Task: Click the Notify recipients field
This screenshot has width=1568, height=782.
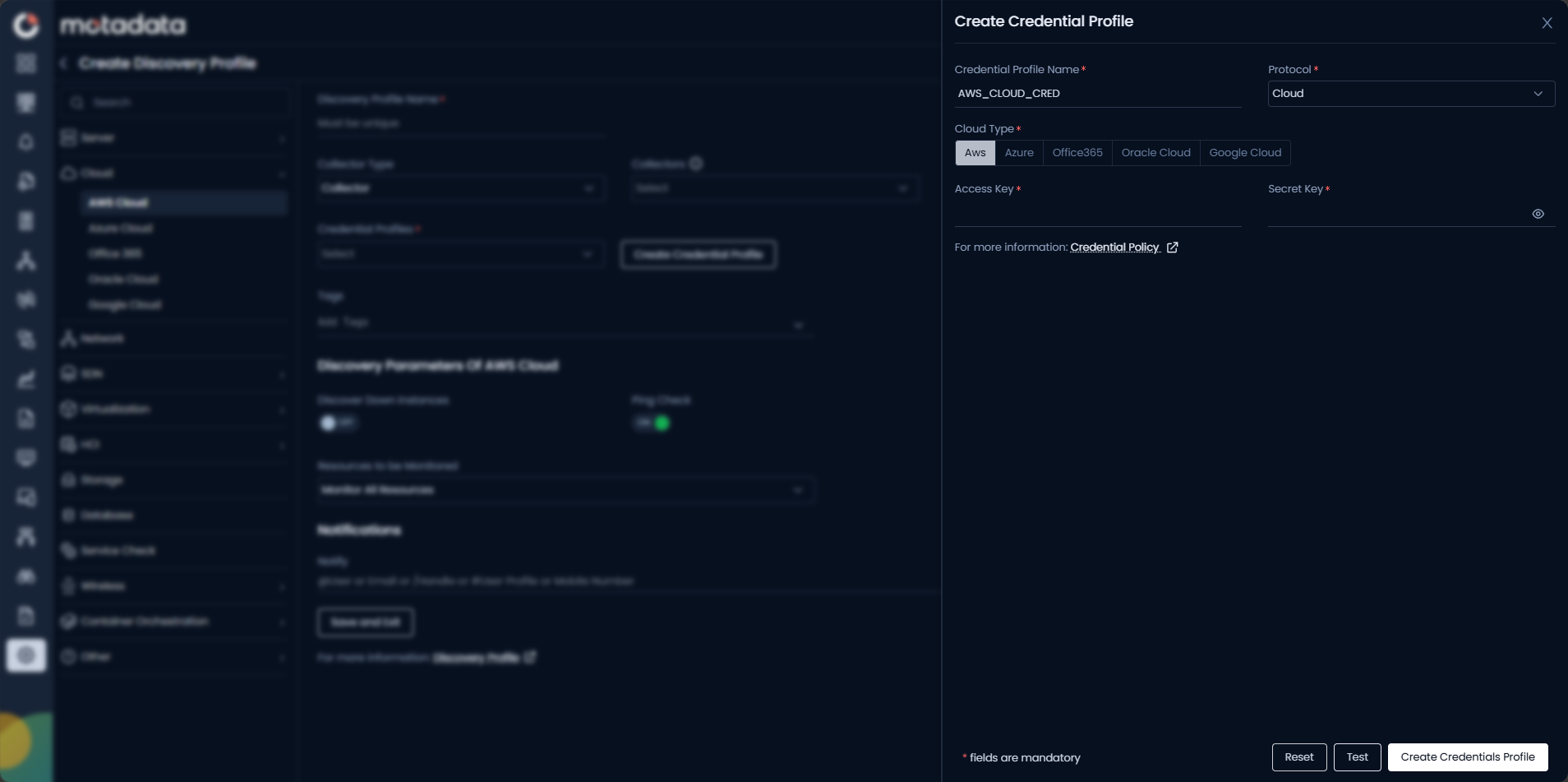Action: pos(628,581)
